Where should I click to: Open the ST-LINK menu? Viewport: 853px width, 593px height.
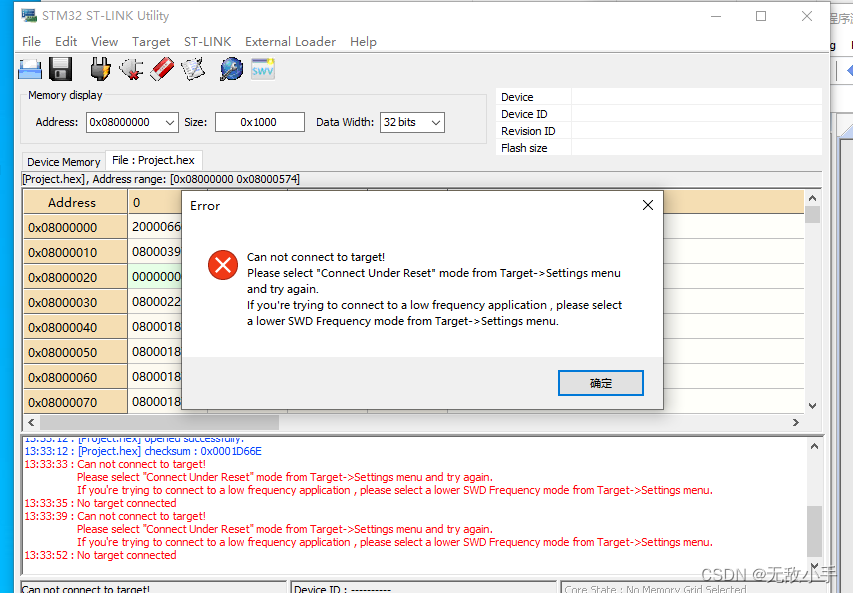click(x=207, y=41)
